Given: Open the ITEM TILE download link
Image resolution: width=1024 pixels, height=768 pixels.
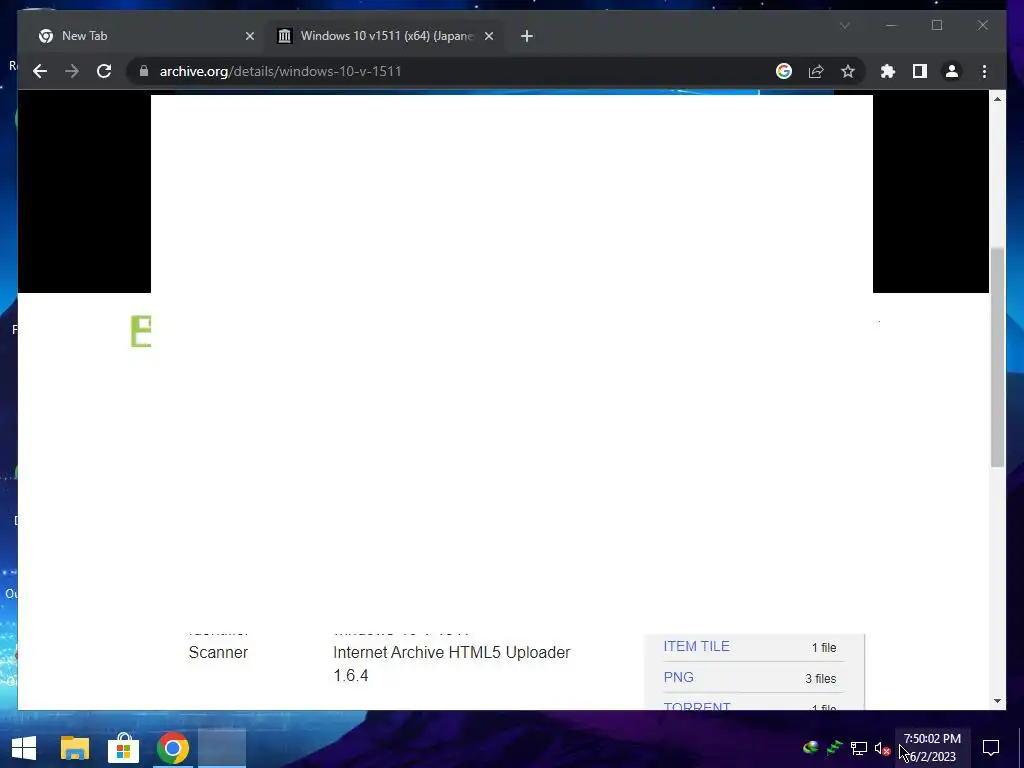Looking at the screenshot, I should pyautogui.click(x=696, y=646).
